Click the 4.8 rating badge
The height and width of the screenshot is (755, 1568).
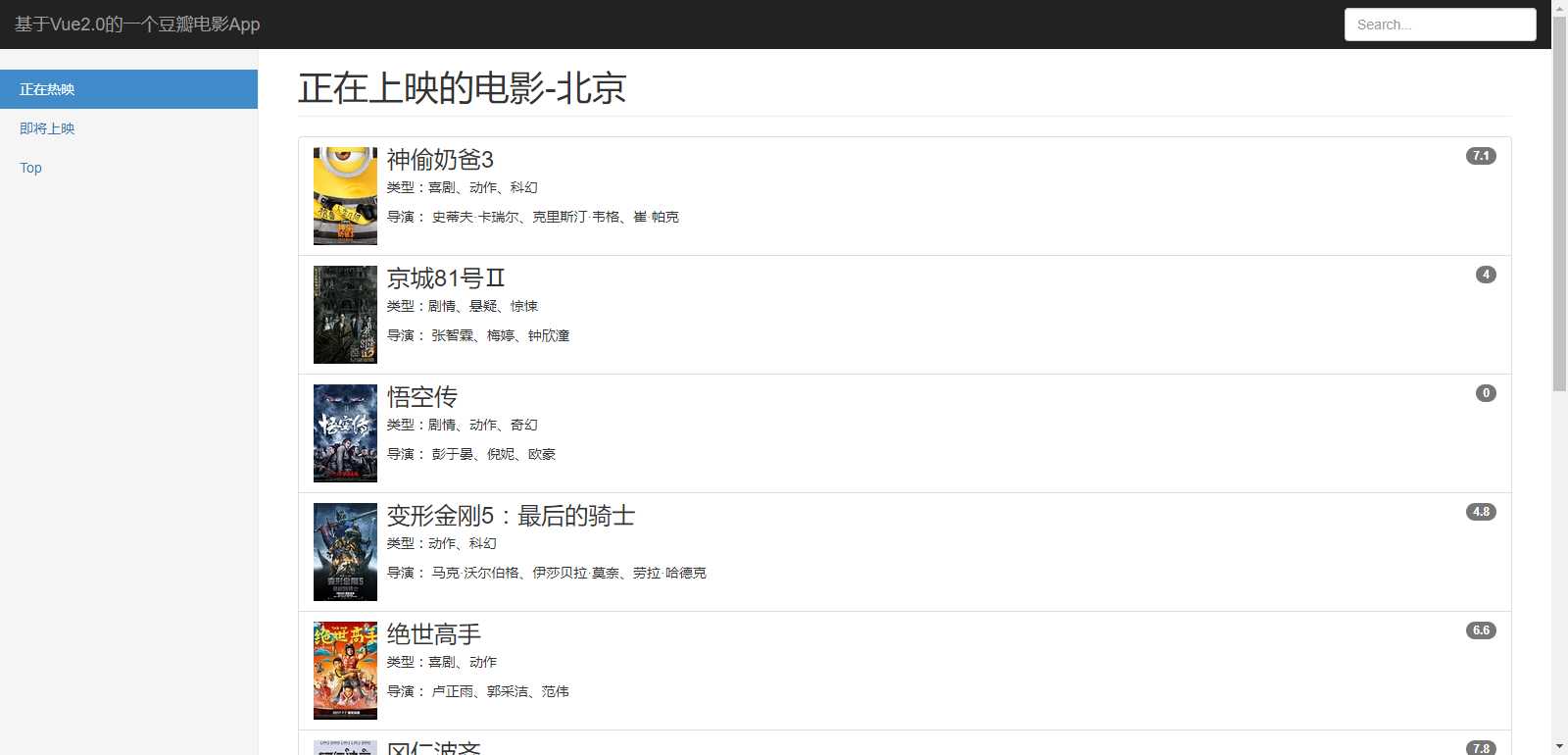click(1481, 512)
